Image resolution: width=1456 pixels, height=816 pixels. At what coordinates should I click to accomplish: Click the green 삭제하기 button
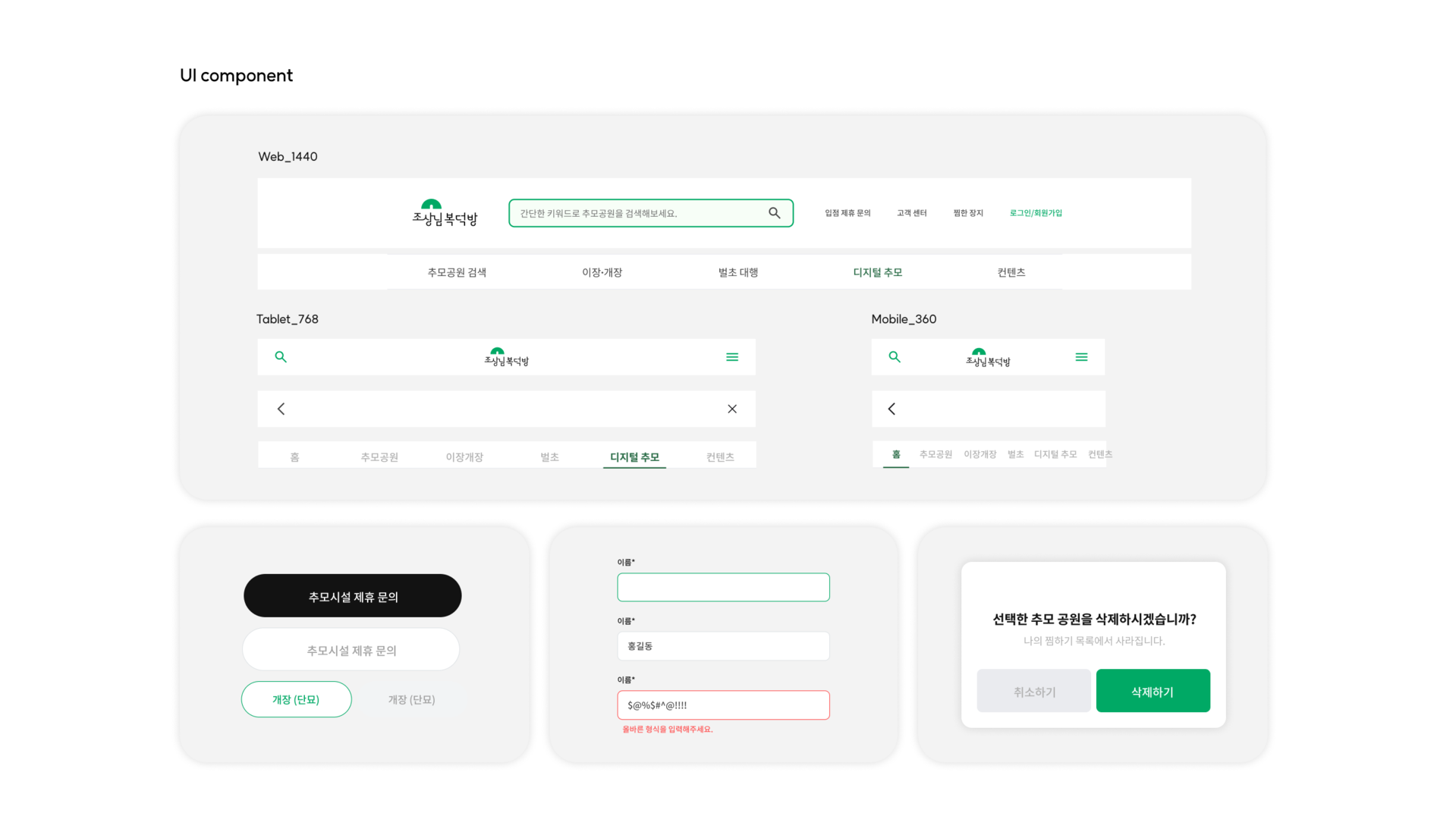1153,691
